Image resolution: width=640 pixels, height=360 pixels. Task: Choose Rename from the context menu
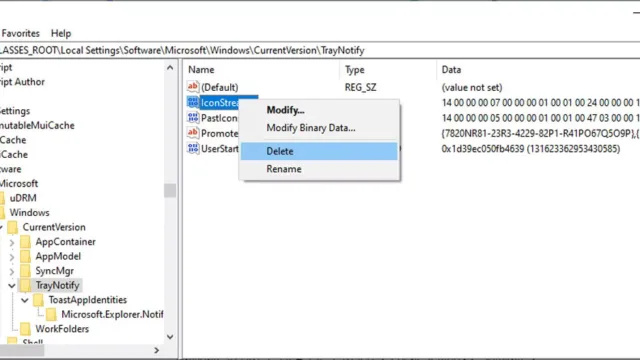319,169
